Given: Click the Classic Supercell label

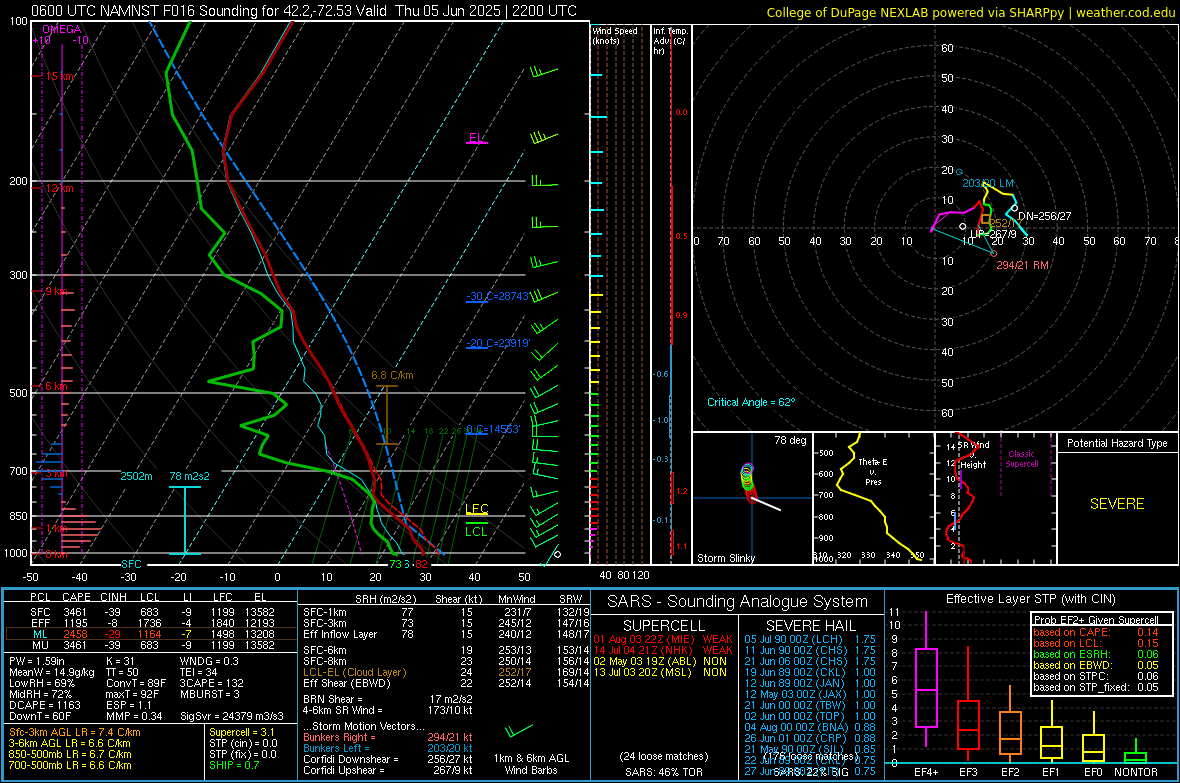Looking at the screenshot, I should 1021,459.
